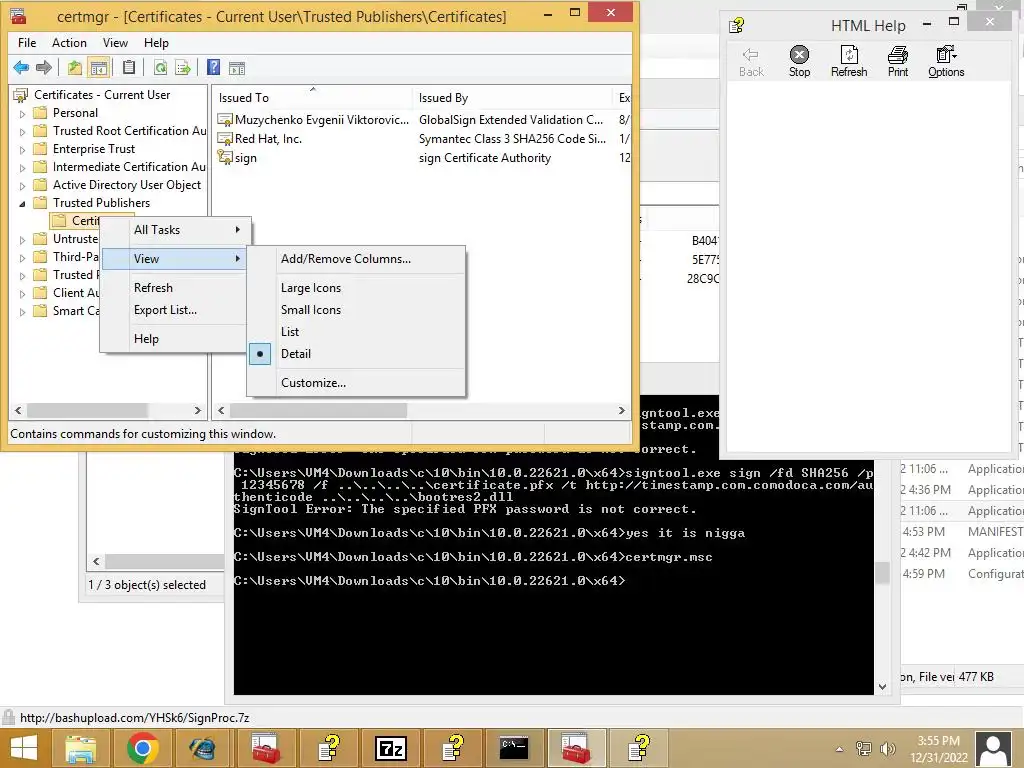
Task: Open the Action menu
Action: (69, 42)
